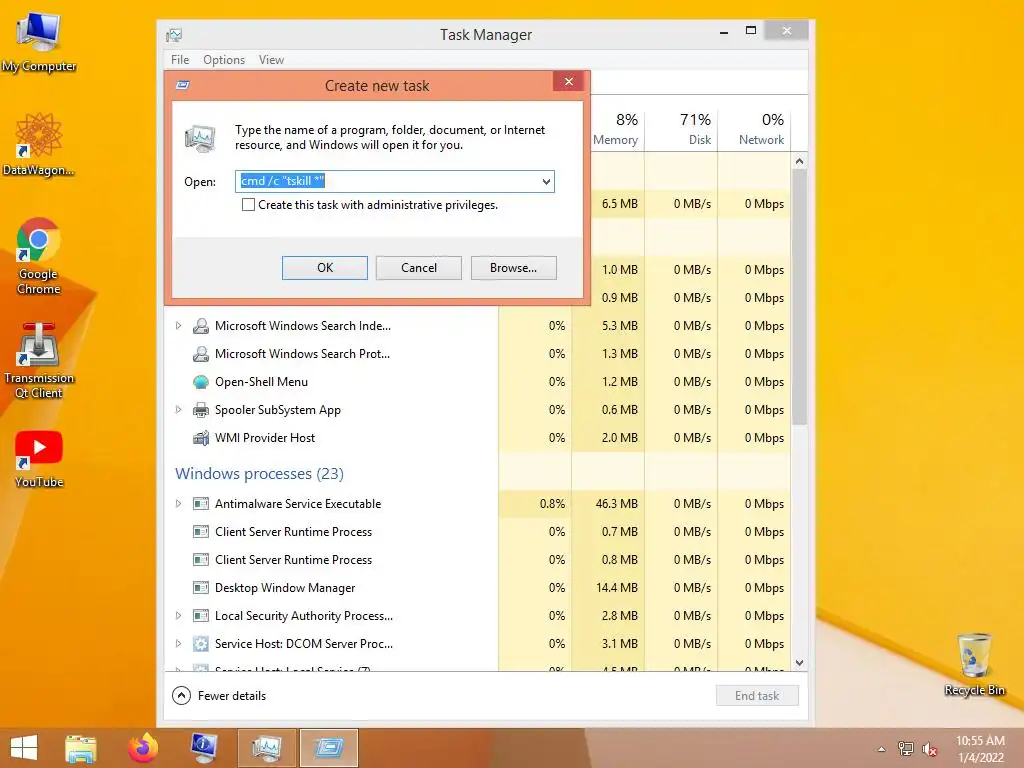The width and height of the screenshot is (1024, 768).
Task: Click the 0.8% CPU value
Action: tap(552, 504)
